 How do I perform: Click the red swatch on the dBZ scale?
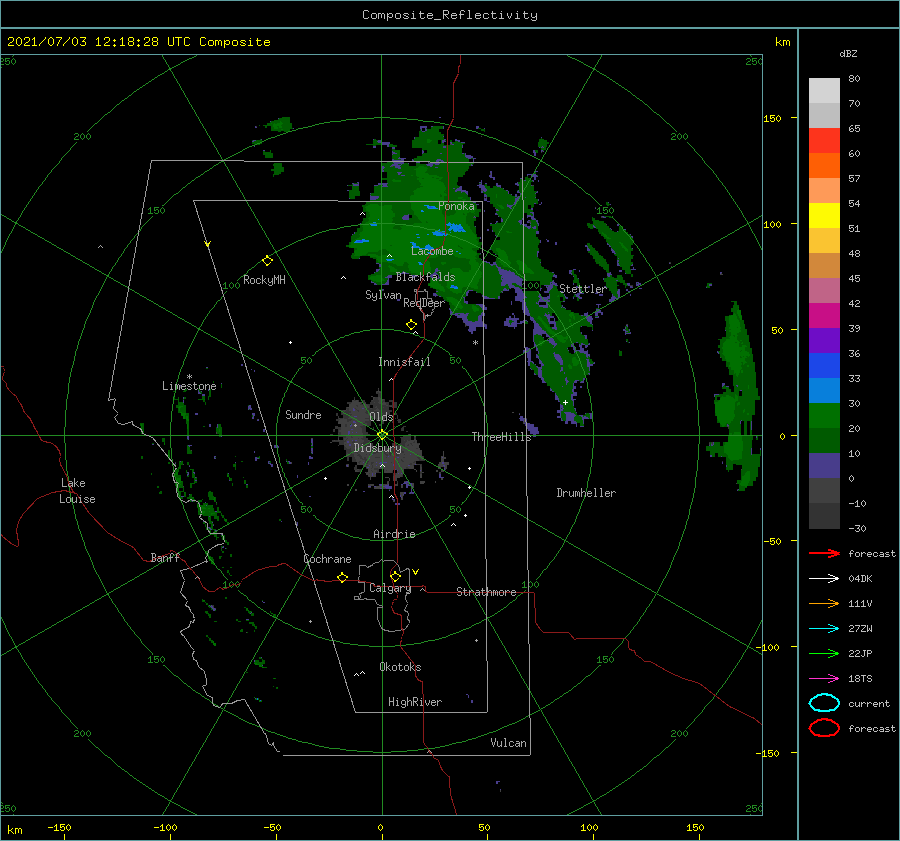pyautogui.click(x=824, y=141)
